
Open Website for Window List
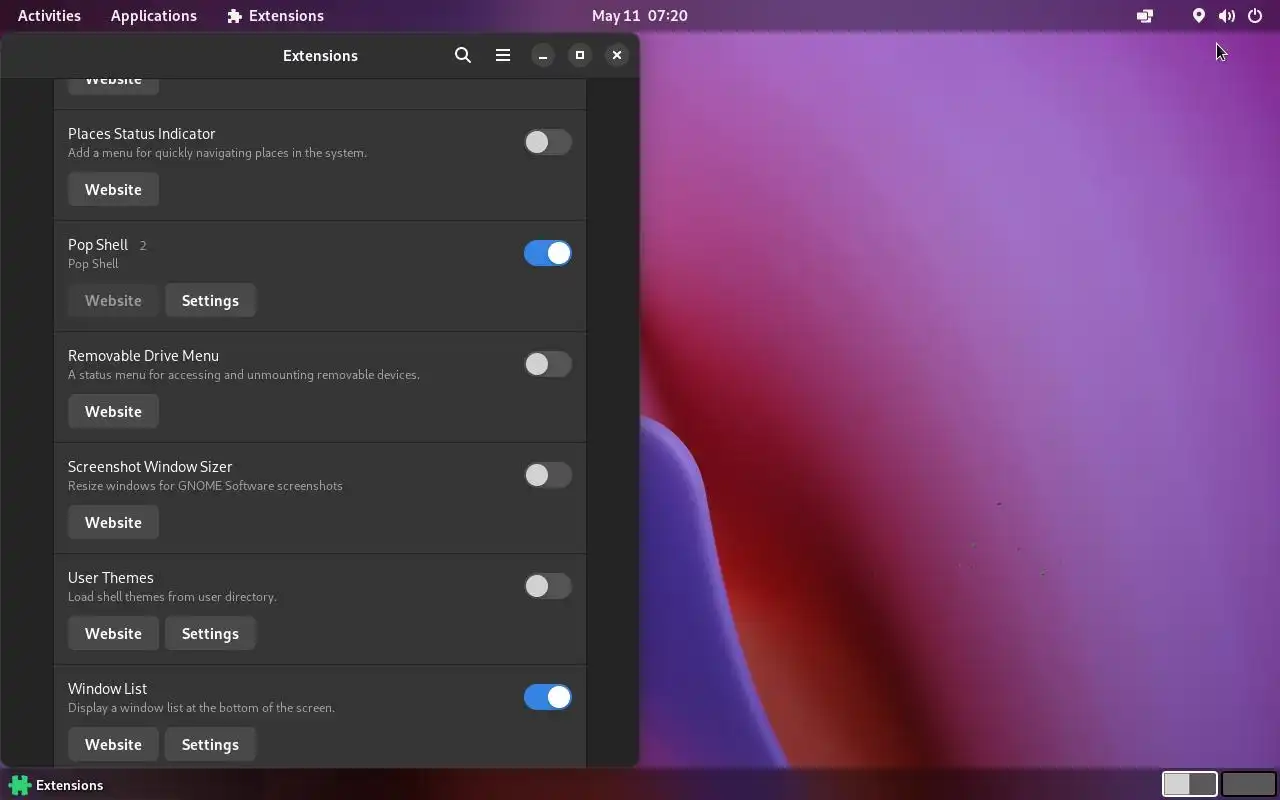tap(113, 745)
